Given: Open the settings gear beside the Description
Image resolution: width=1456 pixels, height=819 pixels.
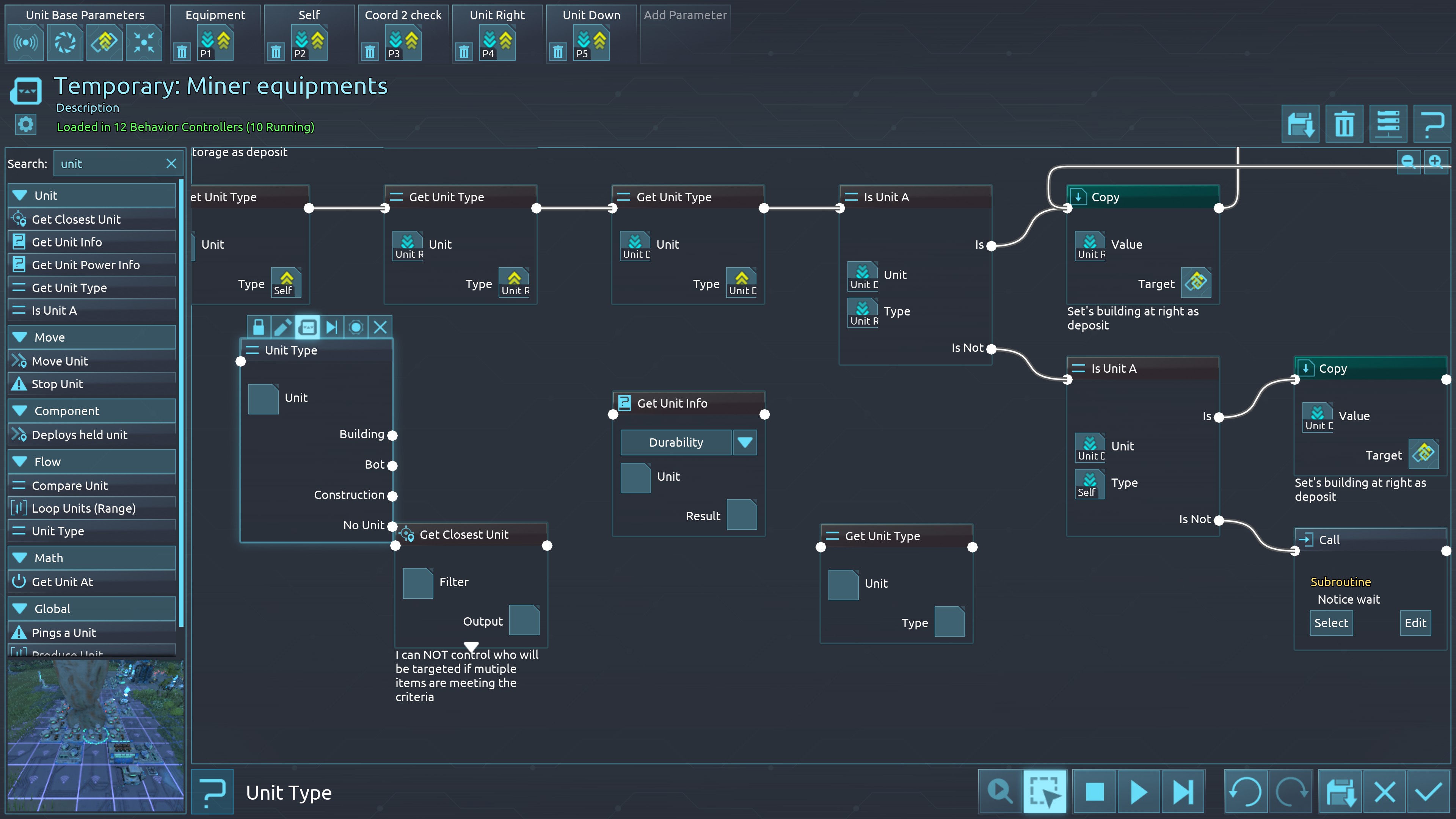Looking at the screenshot, I should click(x=25, y=124).
